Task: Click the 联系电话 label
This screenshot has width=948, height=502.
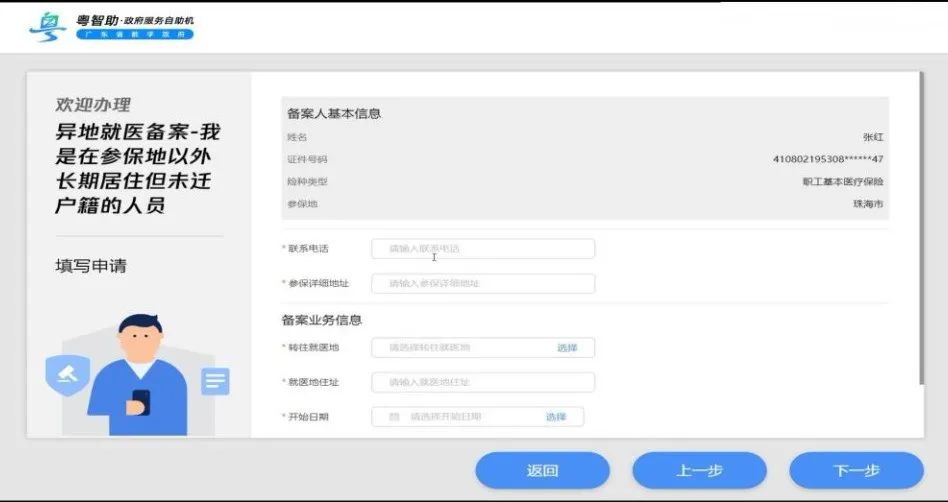Action: click(x=308, y=249)
